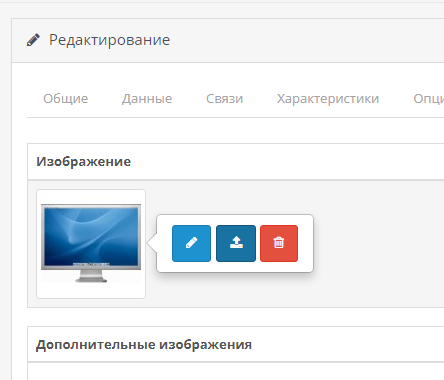Go to the Характеристики tab
The width and height of the screenshot is (444, 380).
tap(328, 99)
